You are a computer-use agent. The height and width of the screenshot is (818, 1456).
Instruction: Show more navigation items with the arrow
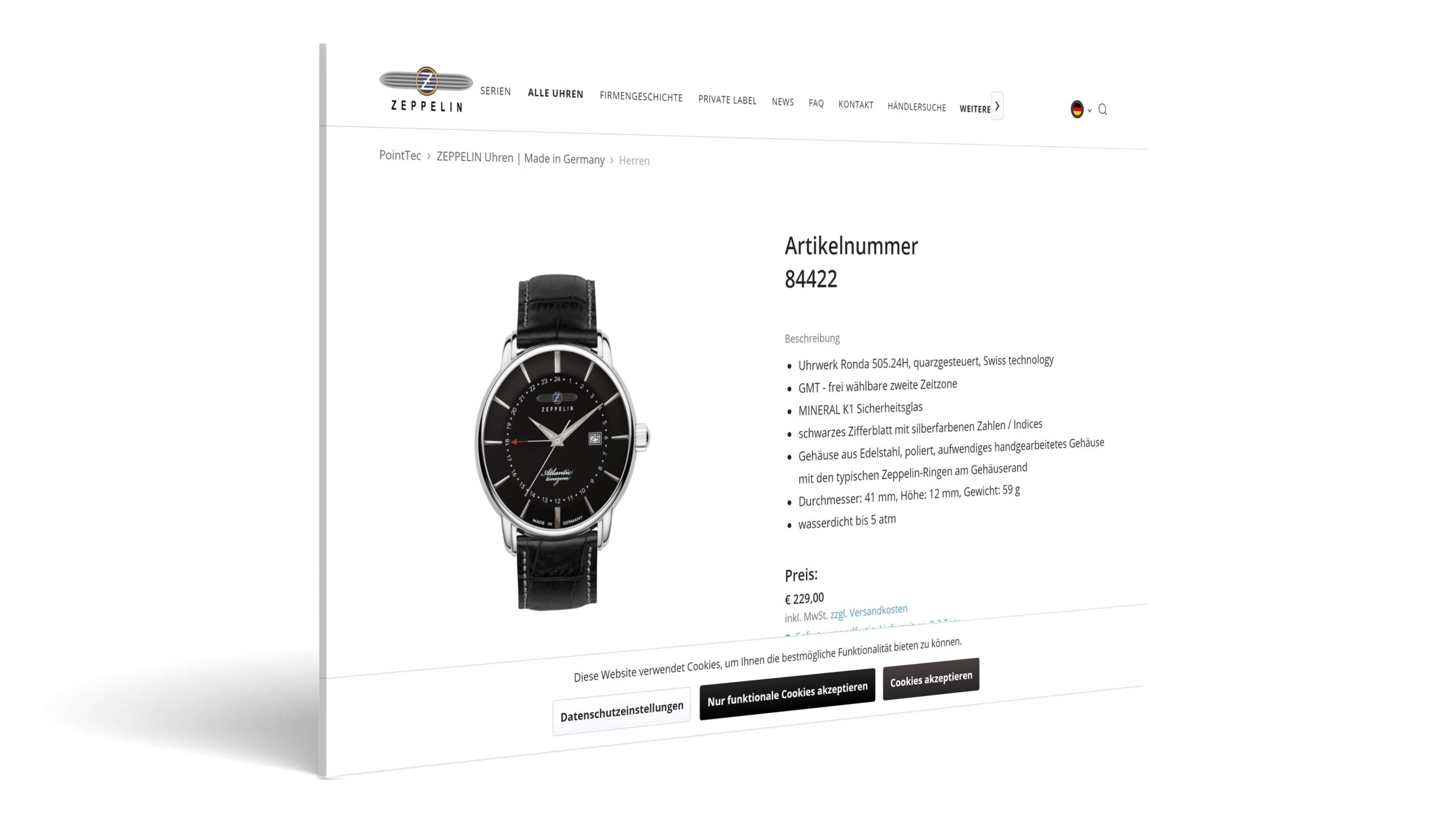(x=997, y=106)
